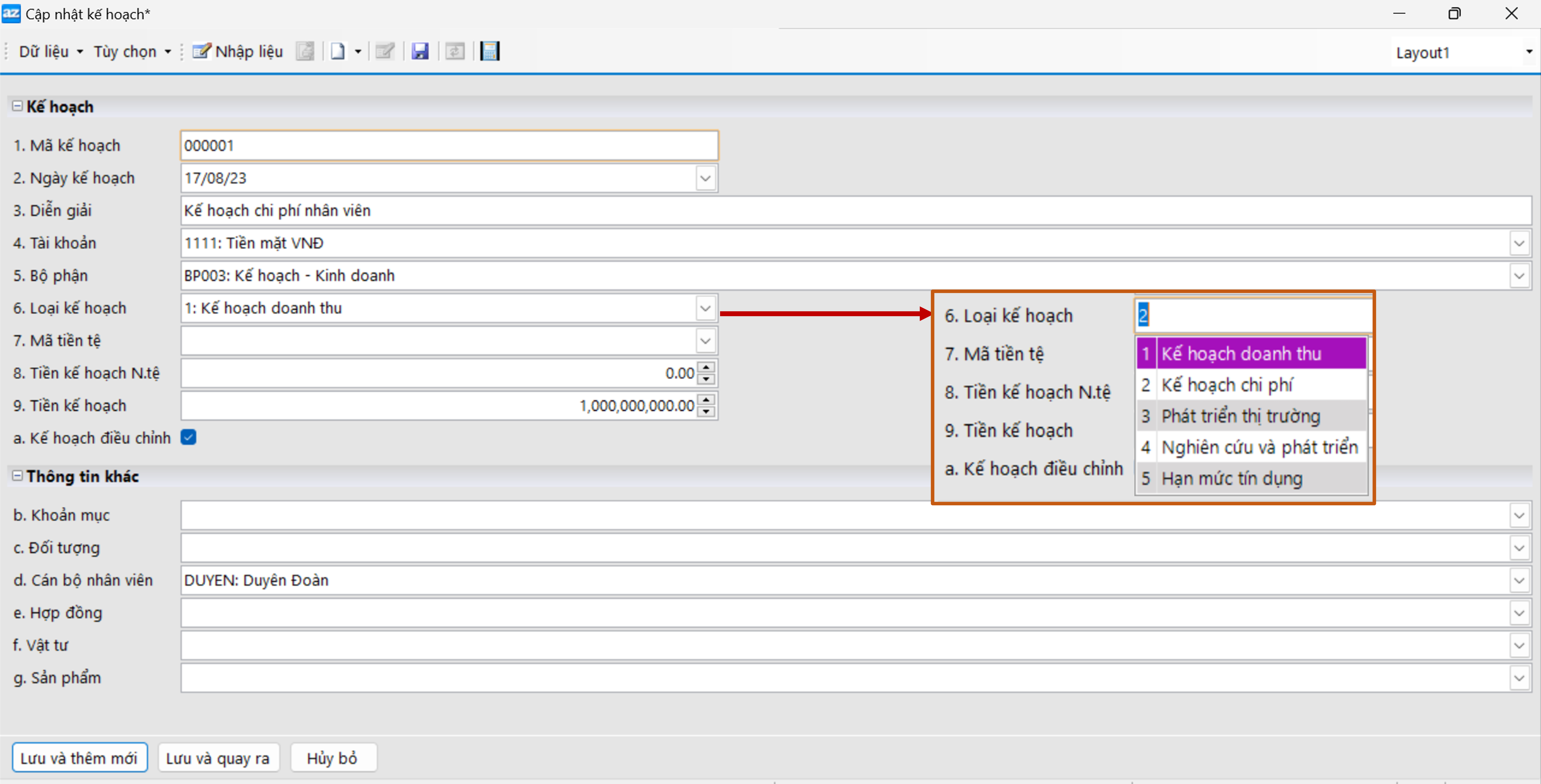Click the grayed refresh icon in toolbar
Screen dimensions: 1541x784
pos(455,51)
